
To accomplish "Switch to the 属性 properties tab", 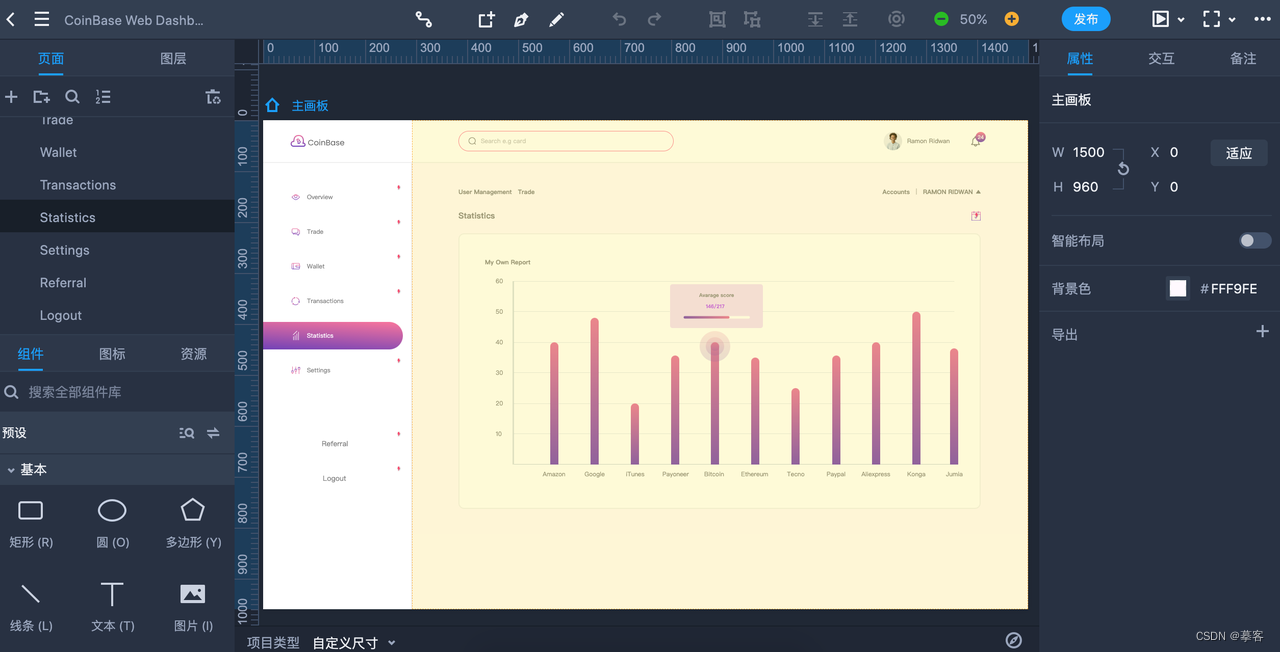I will (x=1080, y=58).
